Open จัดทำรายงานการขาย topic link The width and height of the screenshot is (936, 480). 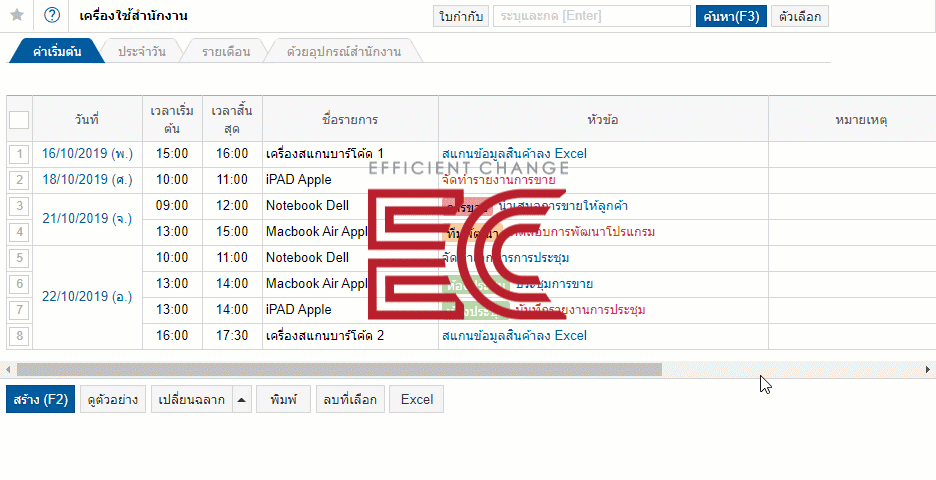(x=498, y=180)
